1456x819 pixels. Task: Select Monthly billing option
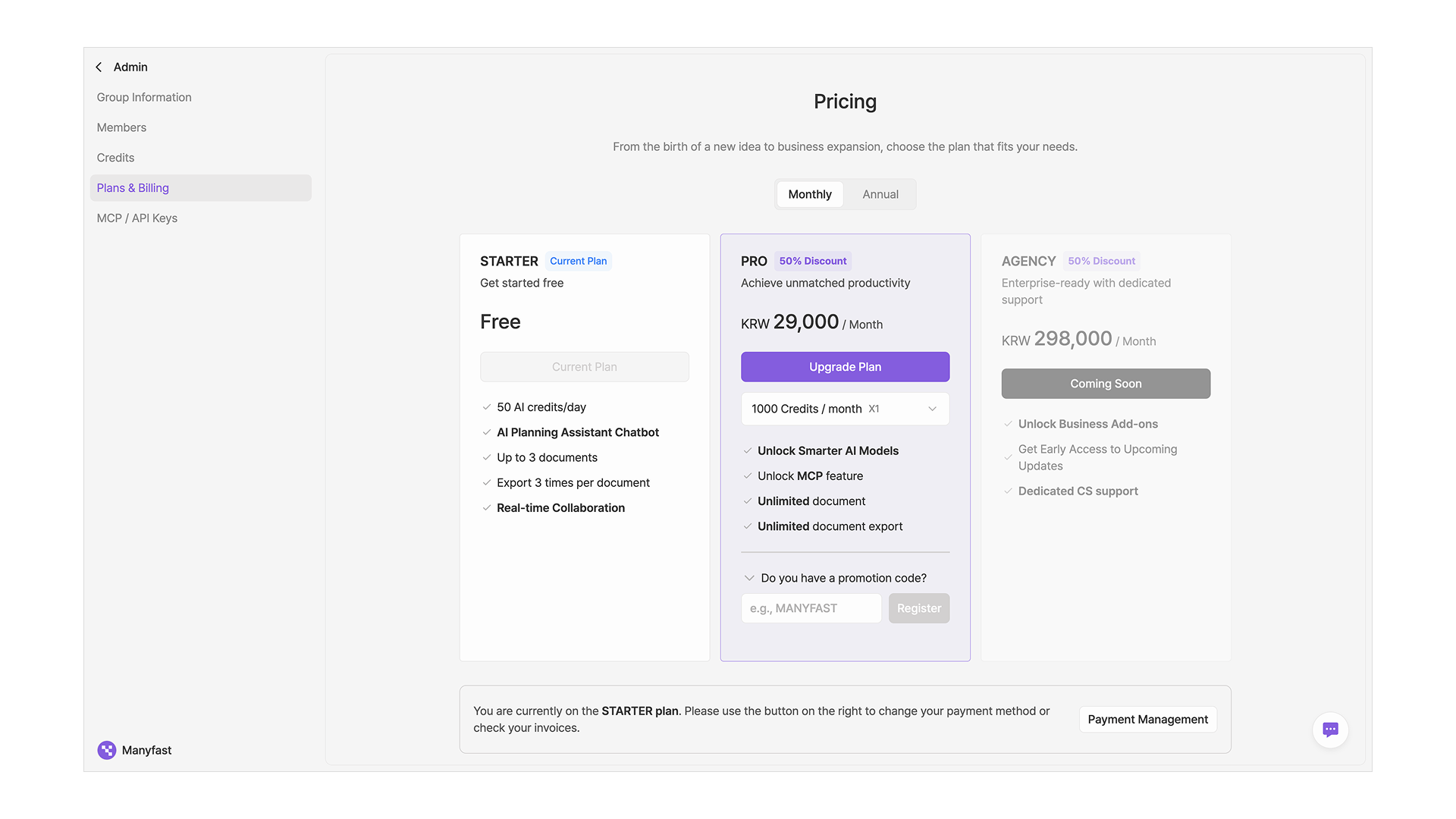pyautogui.click(x=809, y=194)
